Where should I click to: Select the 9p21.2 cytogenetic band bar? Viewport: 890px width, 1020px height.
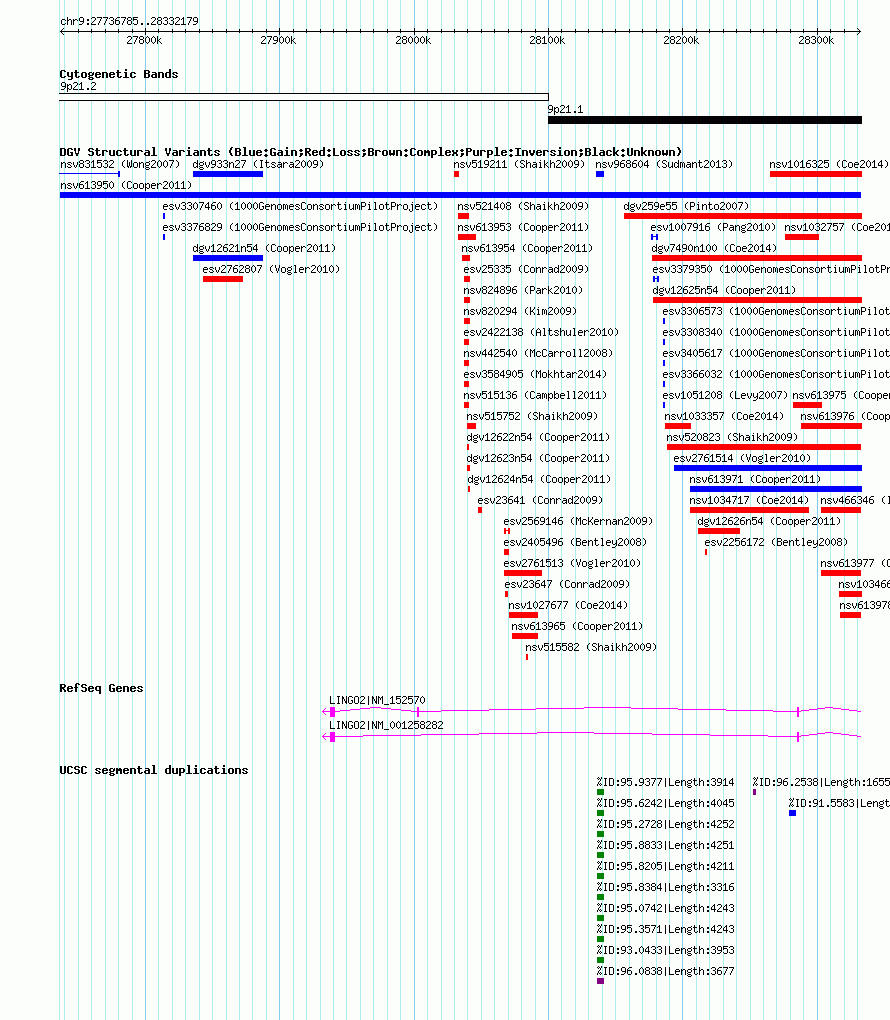tap(304, 97)
